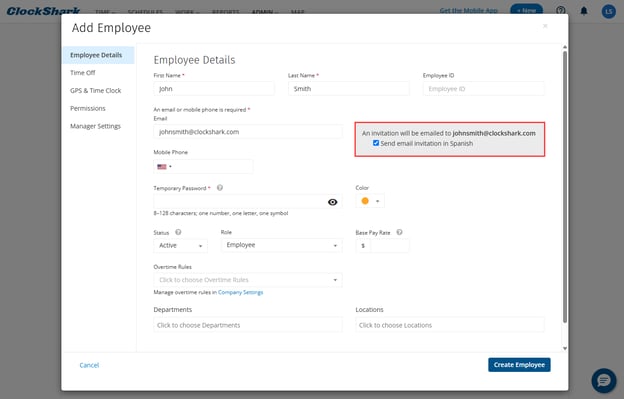The width and height of the screenshot is (624, 399).
Task: Click the Departments chooser field
Action: point(248,325)
